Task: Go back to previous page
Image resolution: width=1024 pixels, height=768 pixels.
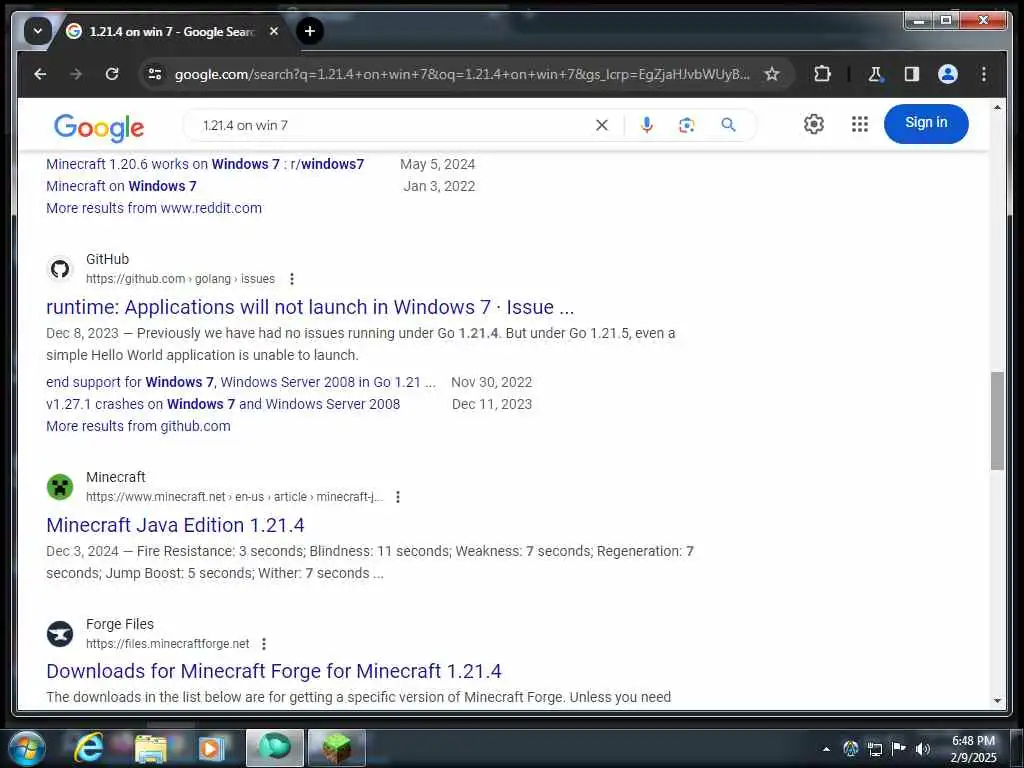Action: tap(40, 74)
